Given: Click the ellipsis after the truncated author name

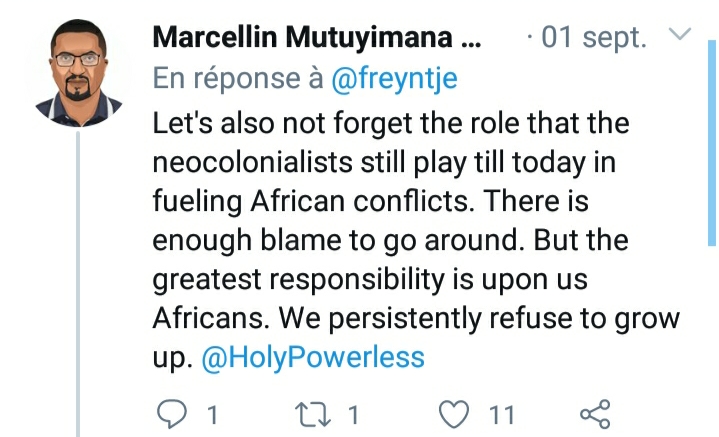Looking at the screenshot, I should point(469,38).
